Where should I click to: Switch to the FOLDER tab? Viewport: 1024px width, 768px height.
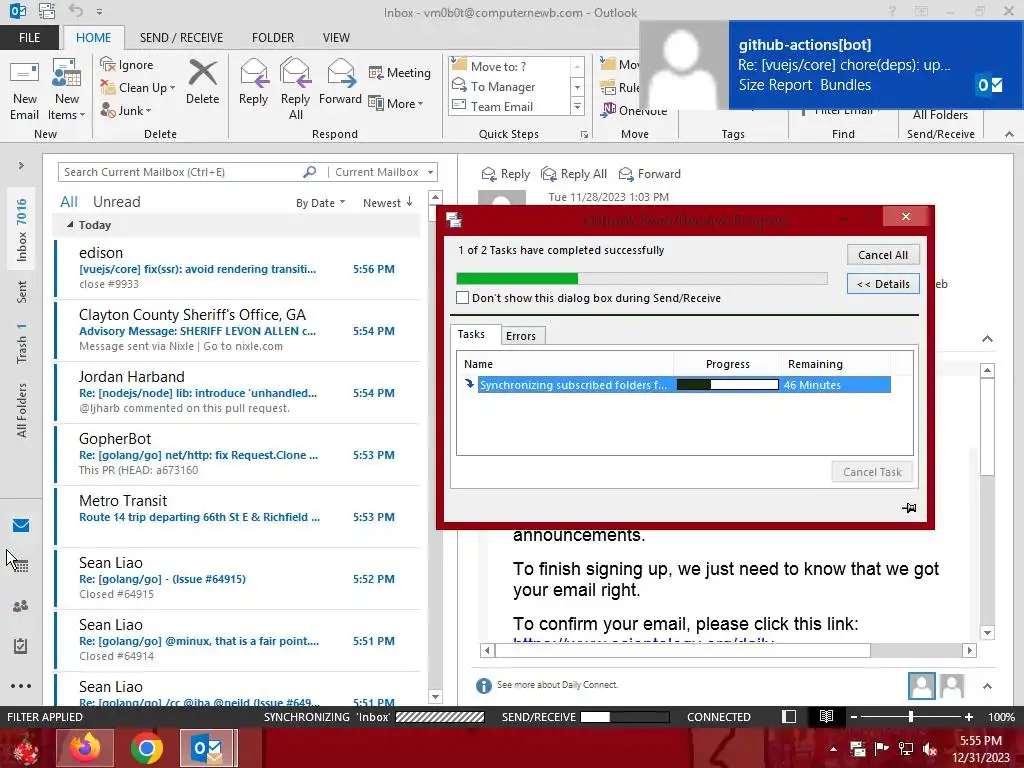coord(273,37)
